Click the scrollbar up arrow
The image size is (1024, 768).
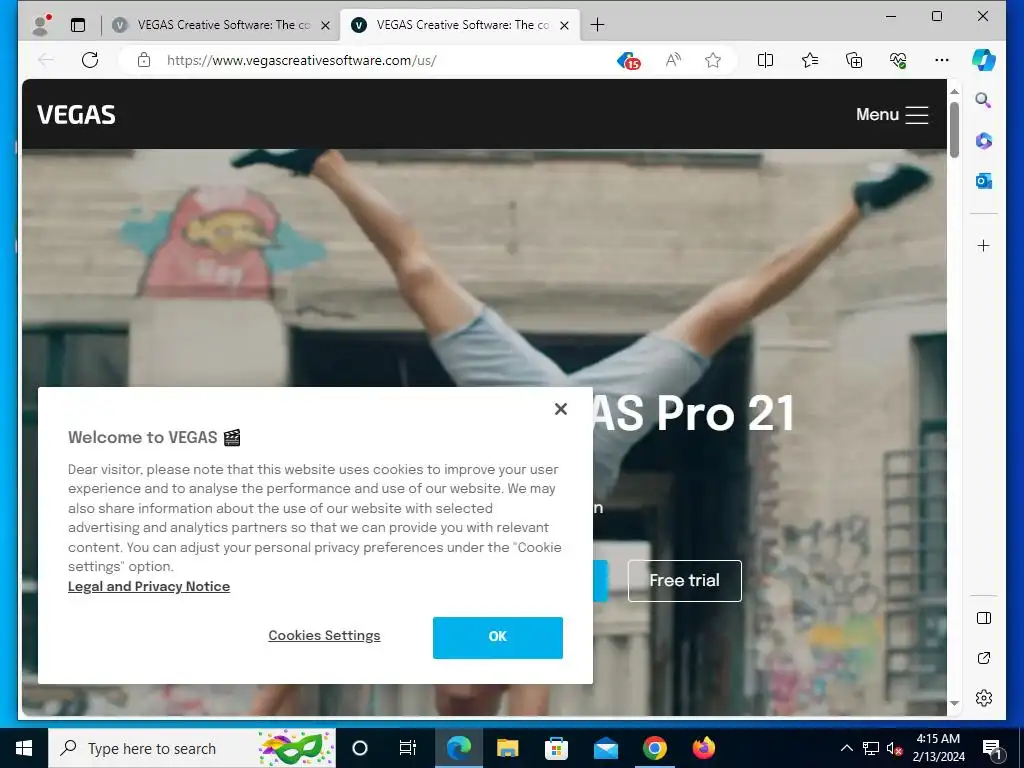[x=954, y=91]
